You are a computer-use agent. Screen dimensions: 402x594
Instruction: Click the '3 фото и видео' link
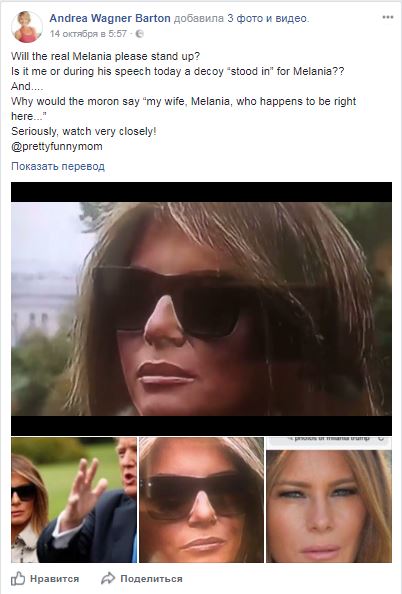click(x=268, y=18)
